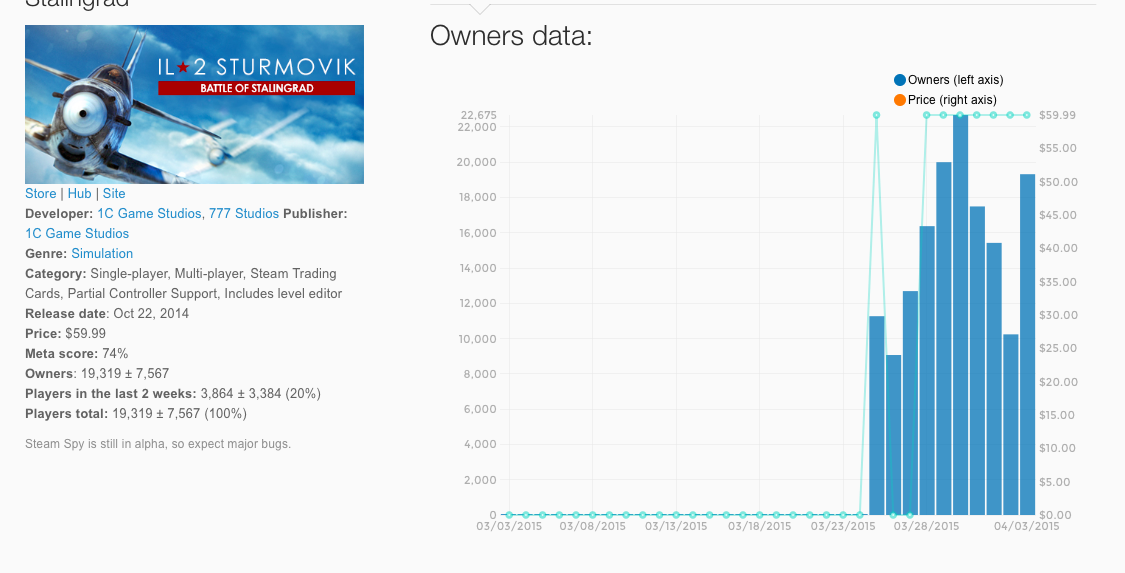
Task: Click the Price: $59.99 line
Action: coord(65,334)
